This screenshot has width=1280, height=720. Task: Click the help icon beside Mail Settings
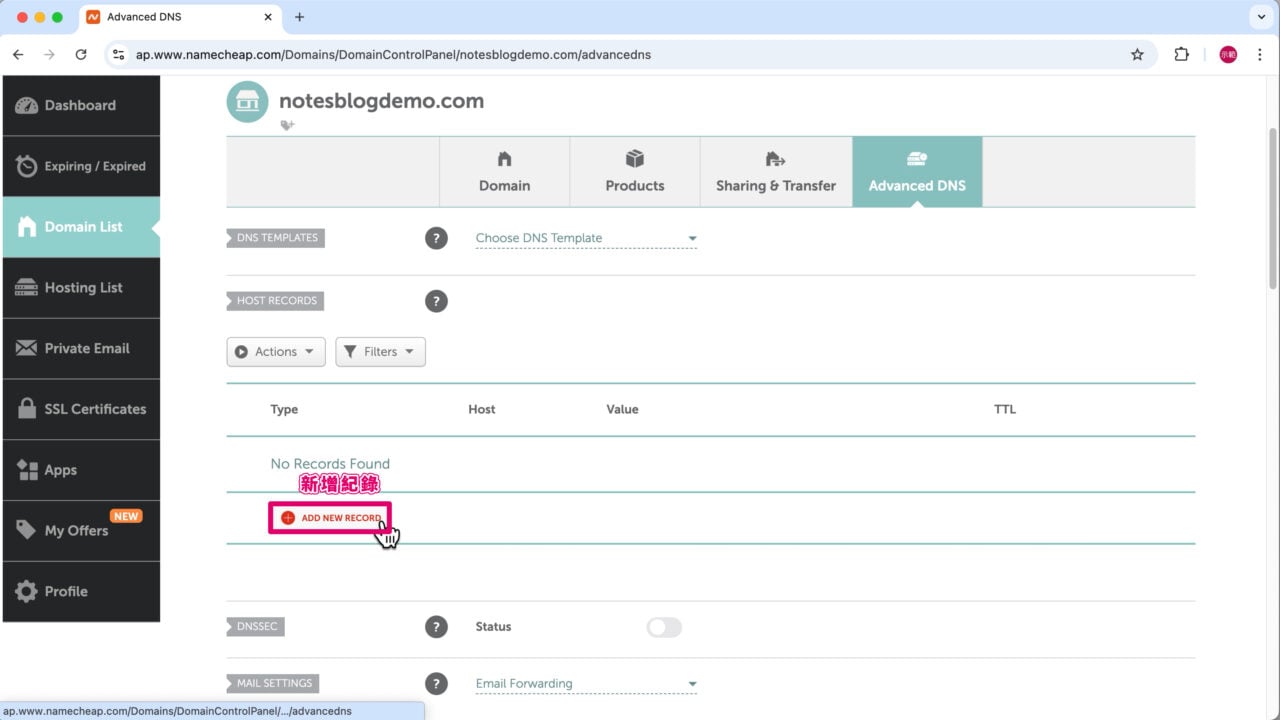pos(436,684)
